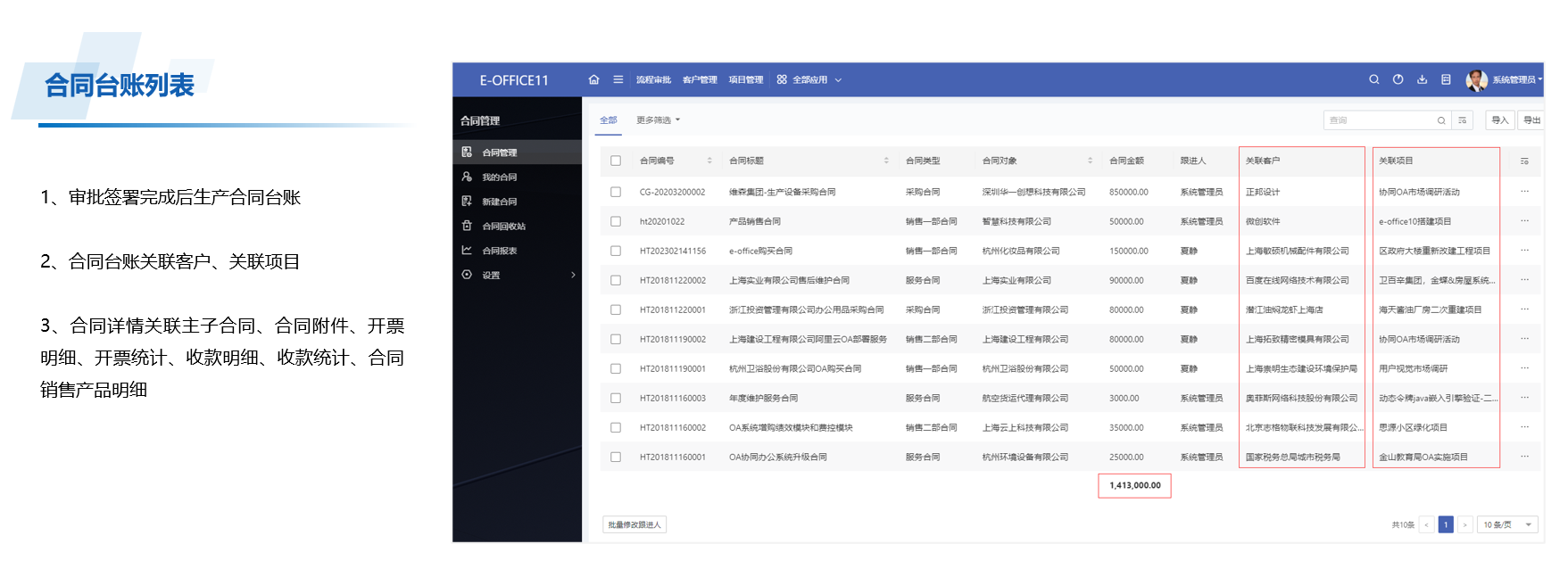Check the HT201811160003 row checkbox
The width and height of the screenshot is (1568, 569).
click(616, 398)
